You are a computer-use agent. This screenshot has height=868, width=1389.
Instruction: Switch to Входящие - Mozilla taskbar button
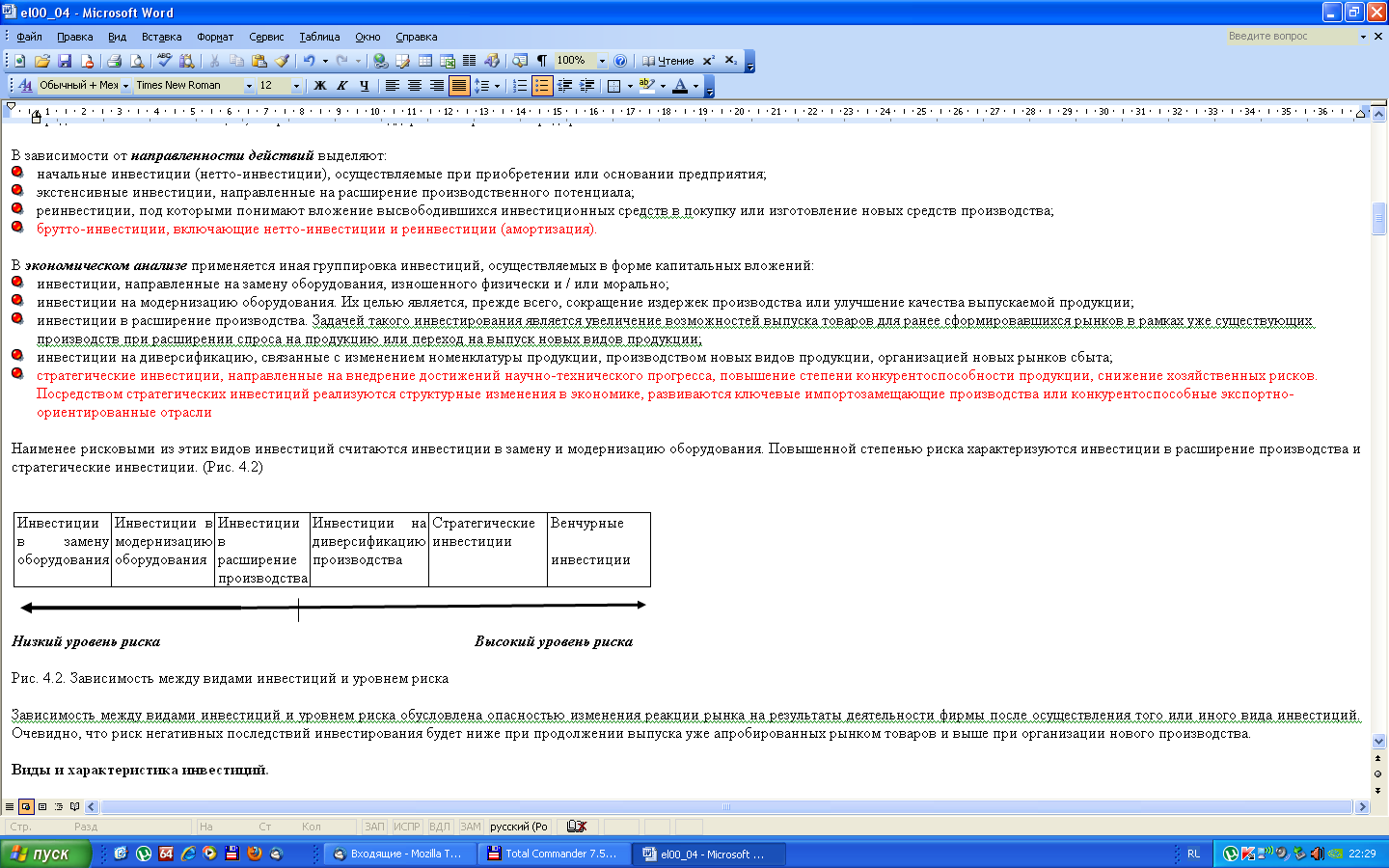[x=399, y=854]
